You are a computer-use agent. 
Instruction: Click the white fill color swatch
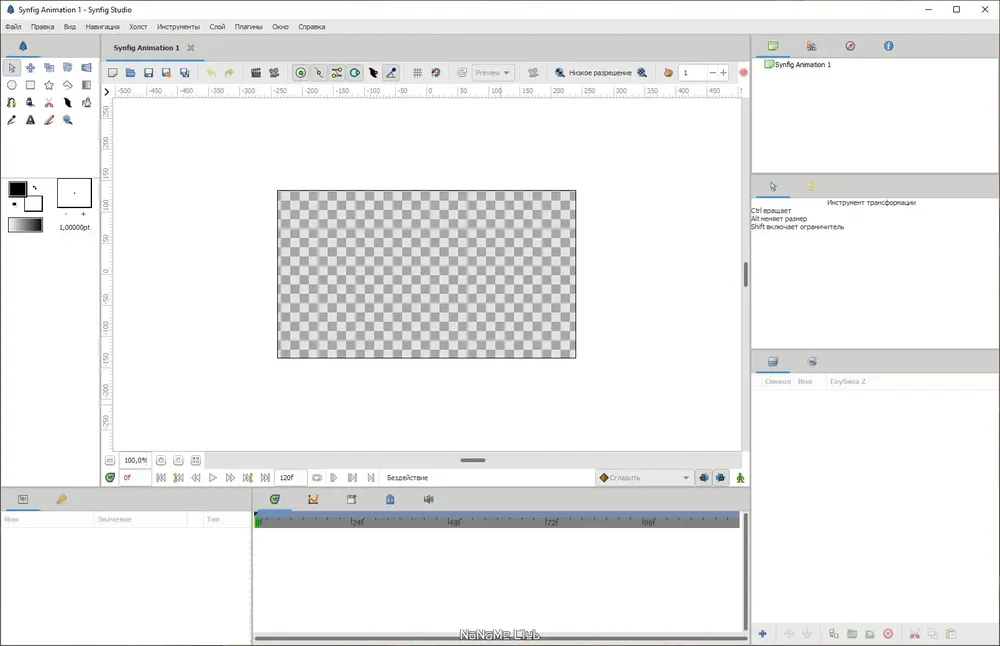pyautogui.click(x=34, y=204)
